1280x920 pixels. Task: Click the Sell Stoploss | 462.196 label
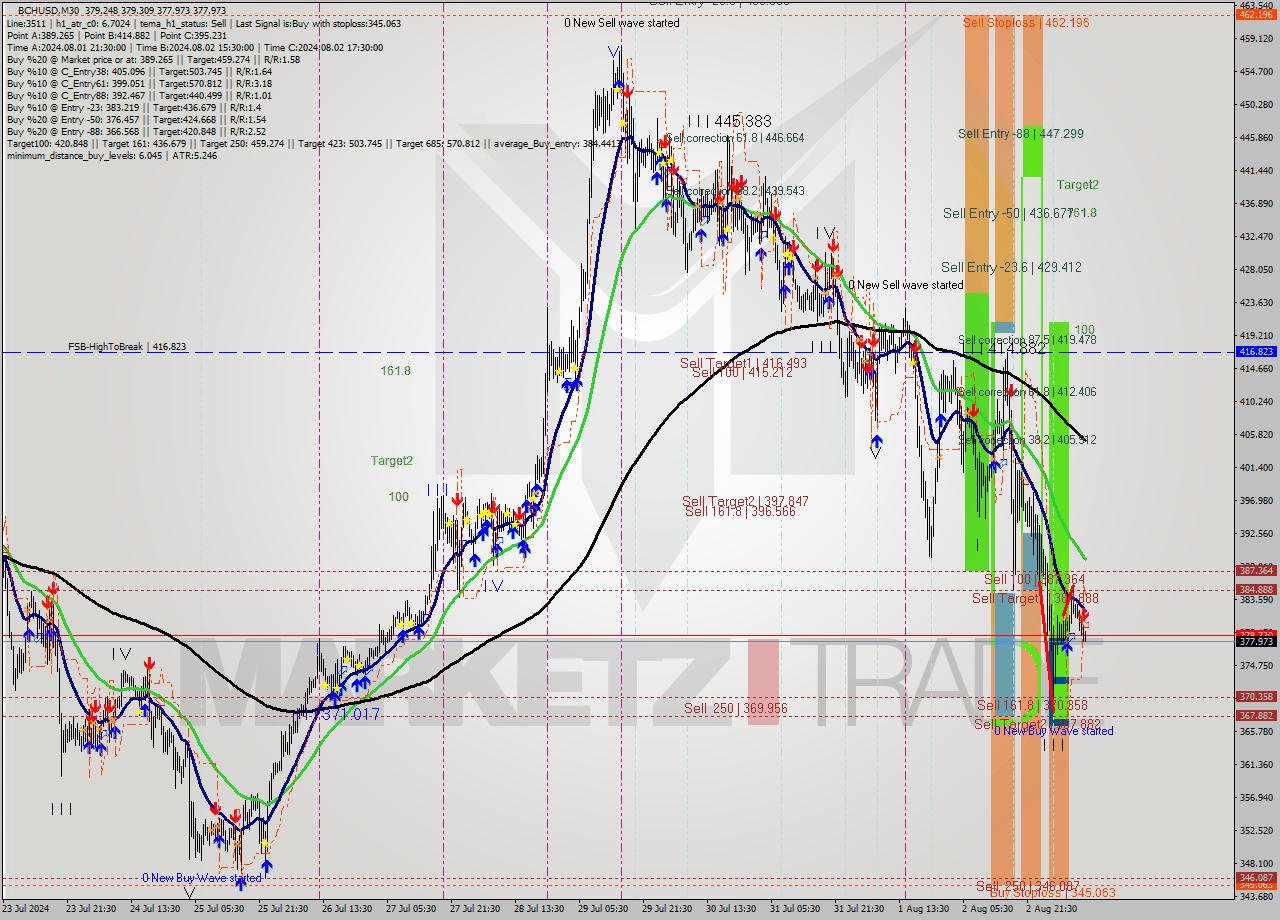pyautogui.click(x=1026, y=22)
